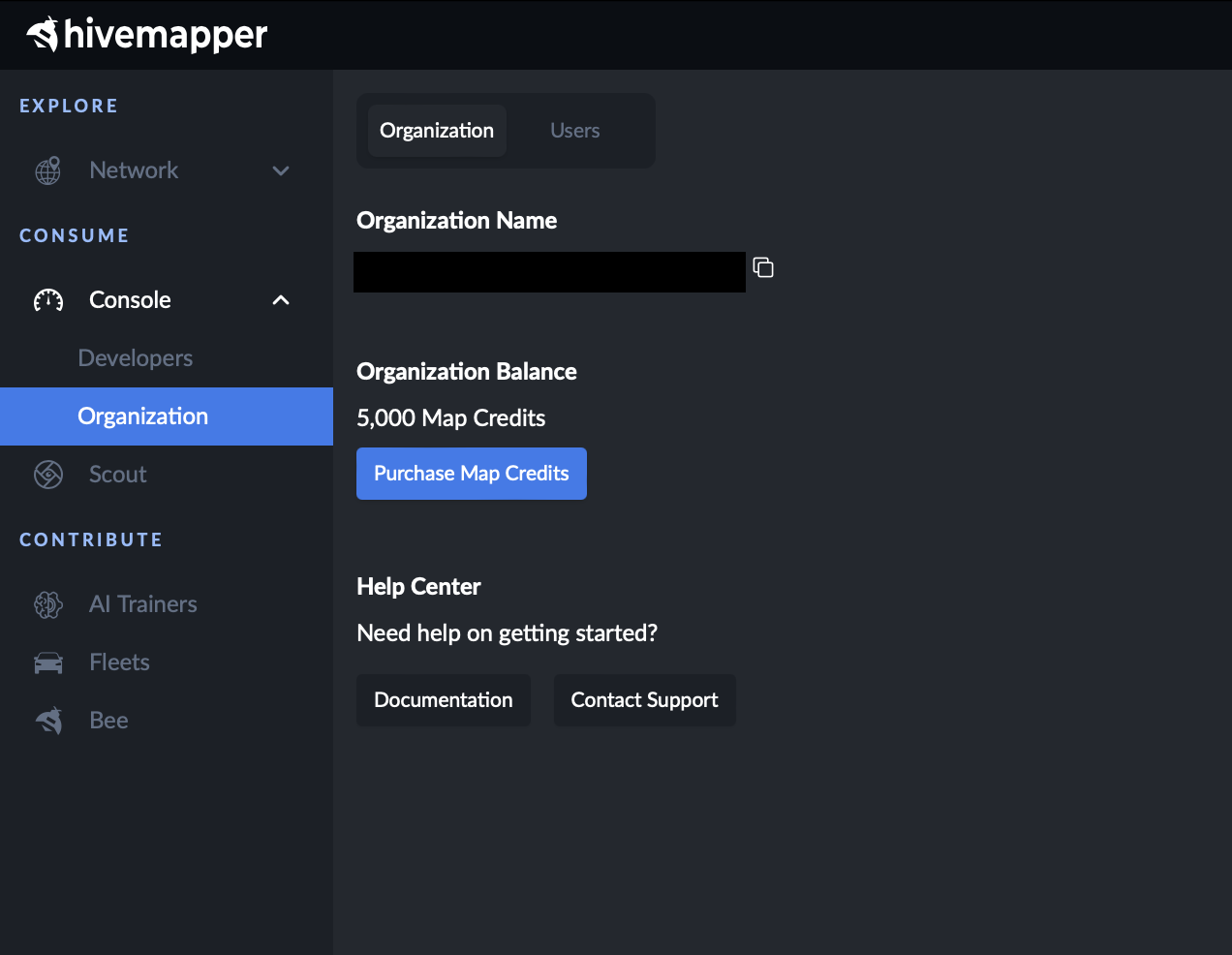Image resolution: width=1232 pixels, height=955 pixels.
Task: Select the Organization tab at the top
Action: (x=437, y=131)
